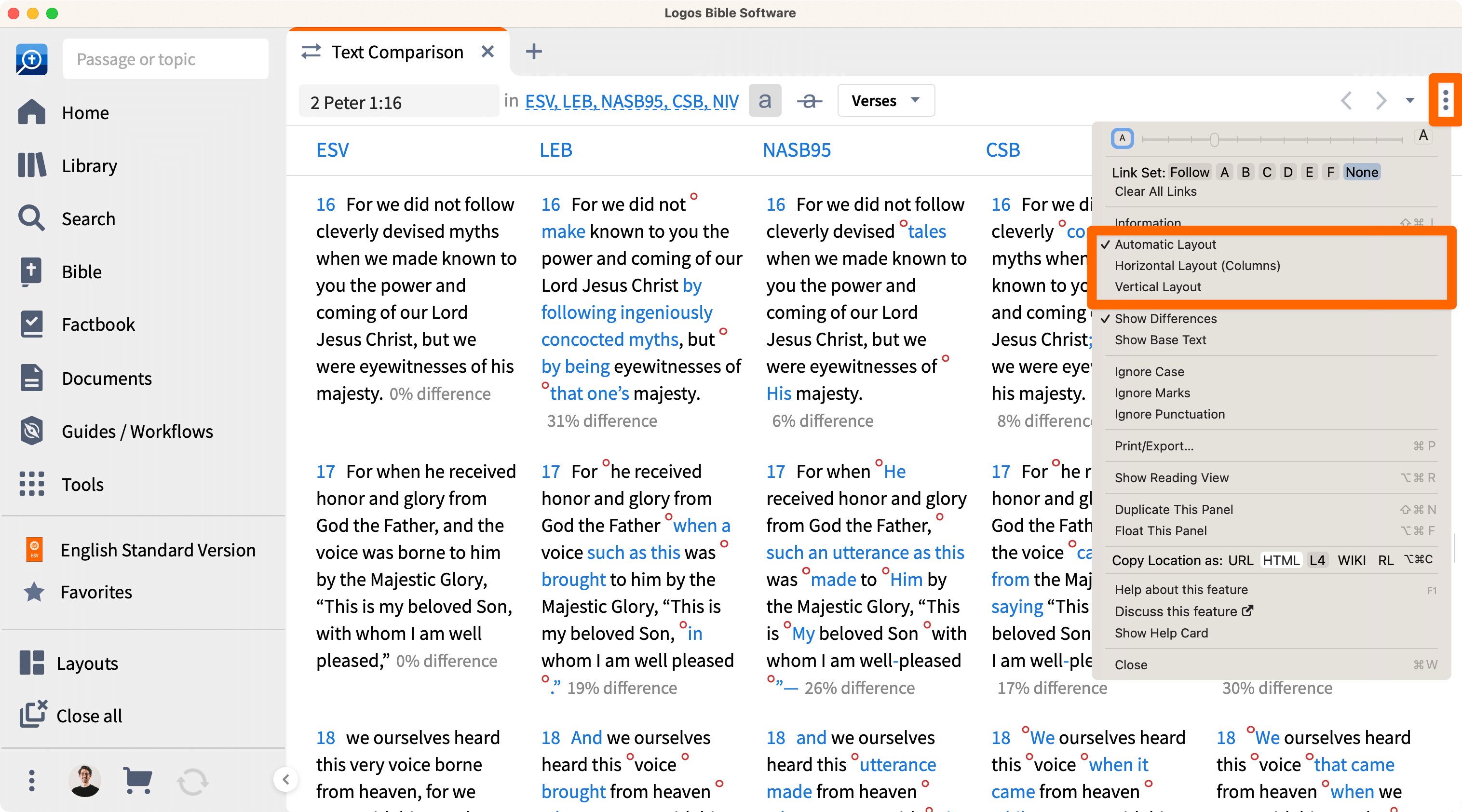Close the Text Comparison tab
This screenshot has width=1462, height=812.
pos(487,52)
